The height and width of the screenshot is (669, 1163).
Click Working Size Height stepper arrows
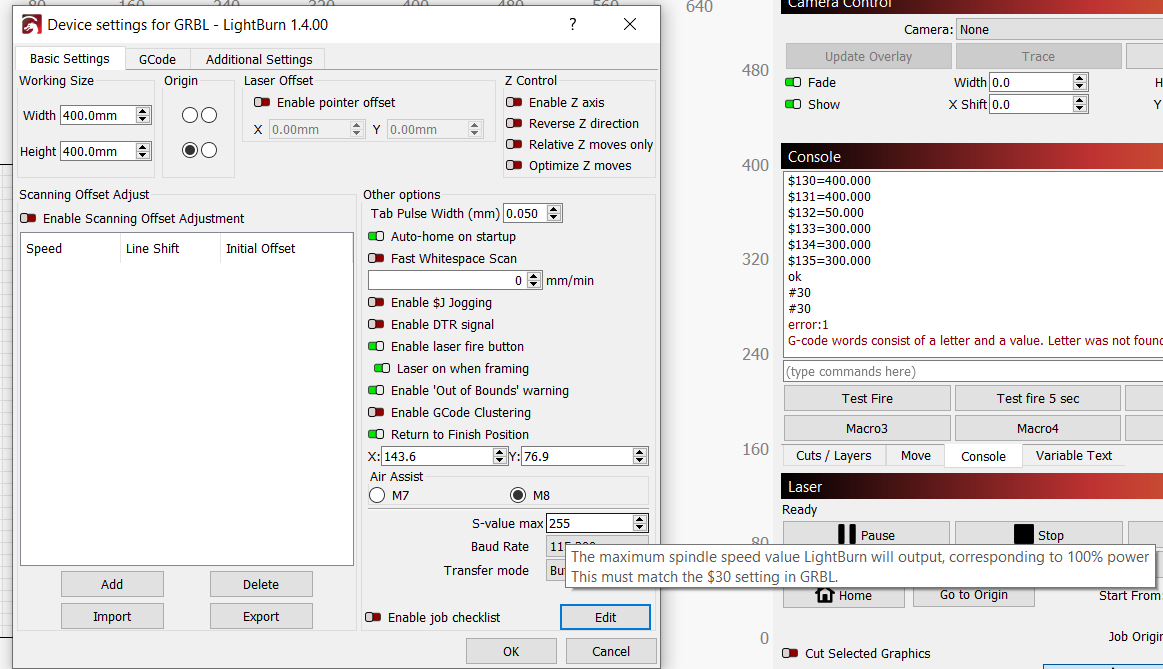point(143,151)
